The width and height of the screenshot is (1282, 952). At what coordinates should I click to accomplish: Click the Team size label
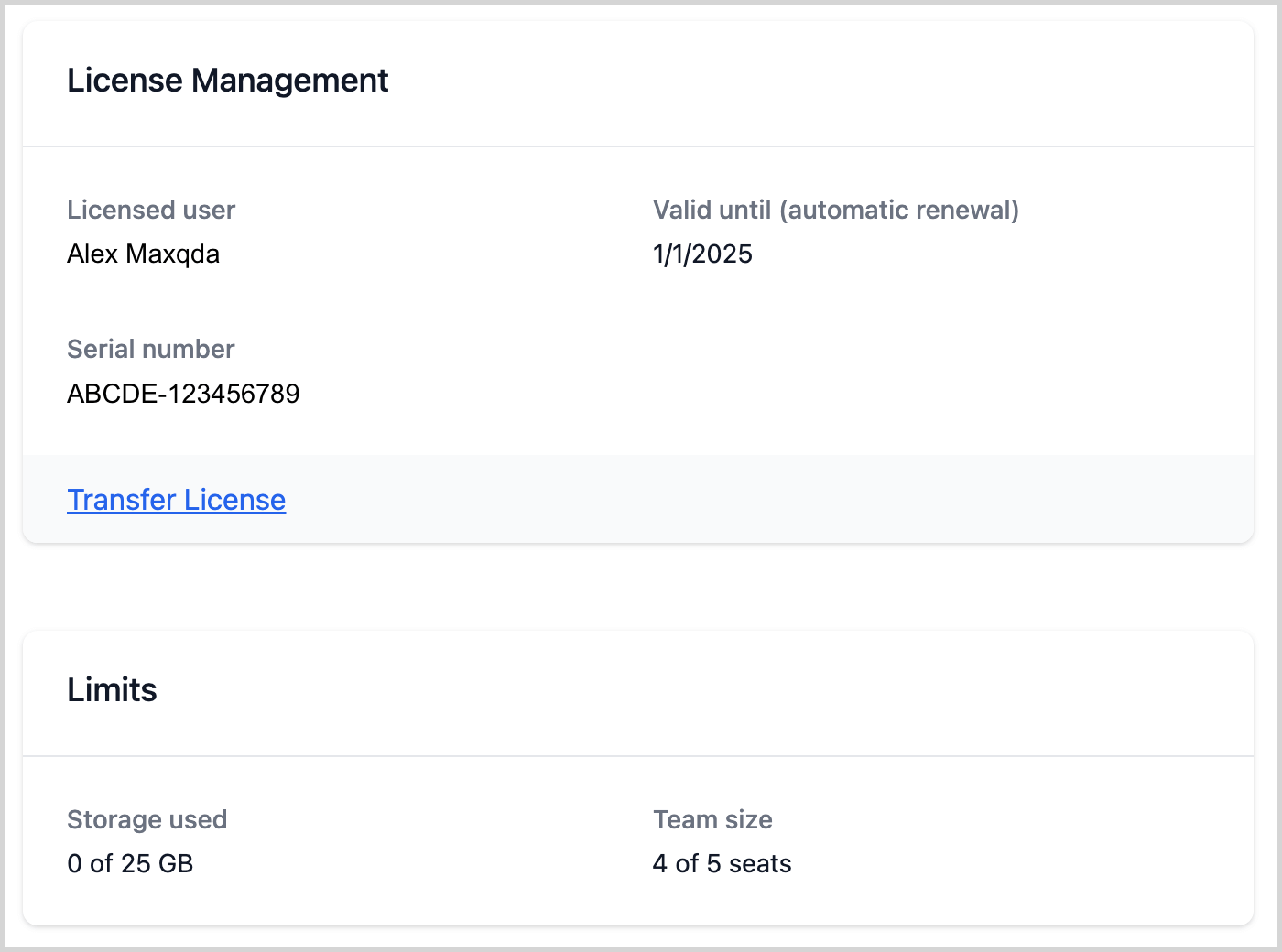(712, 820)
